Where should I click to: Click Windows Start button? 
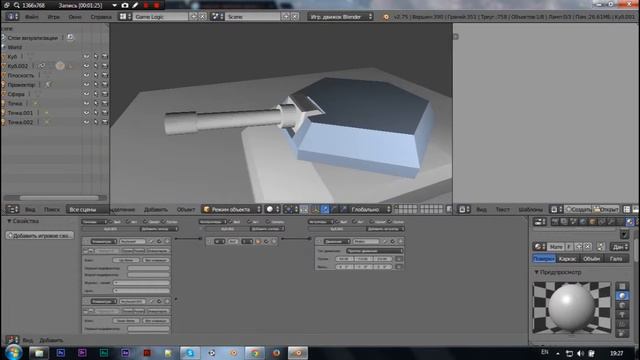[13, 353]
